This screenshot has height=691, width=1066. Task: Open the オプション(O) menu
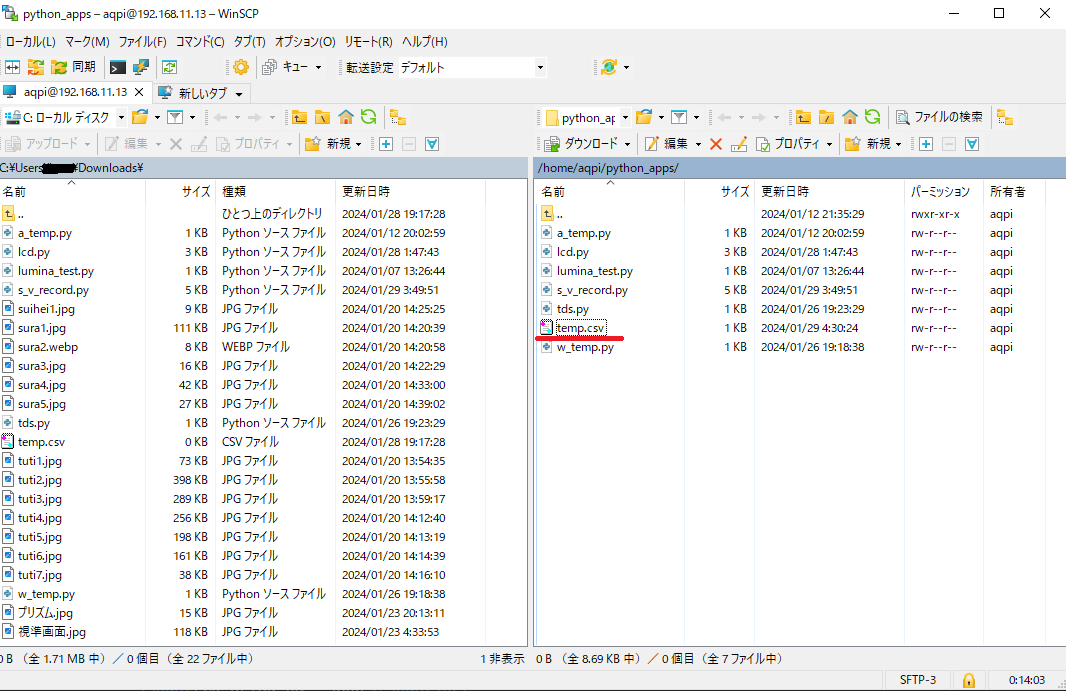tap(305, 41)
